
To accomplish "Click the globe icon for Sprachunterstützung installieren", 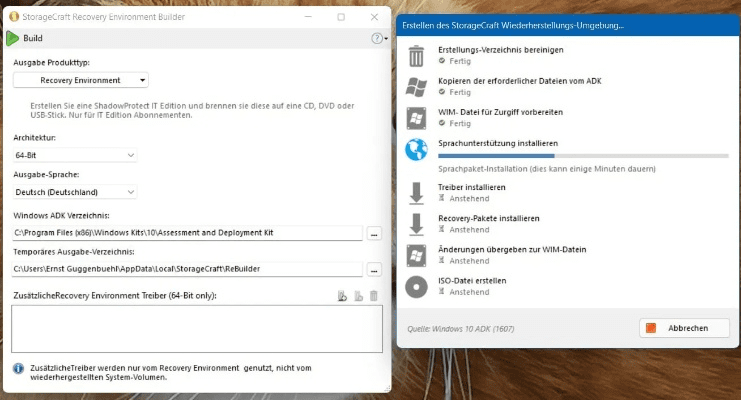I will pyautogui.click(x=416, y=149).
